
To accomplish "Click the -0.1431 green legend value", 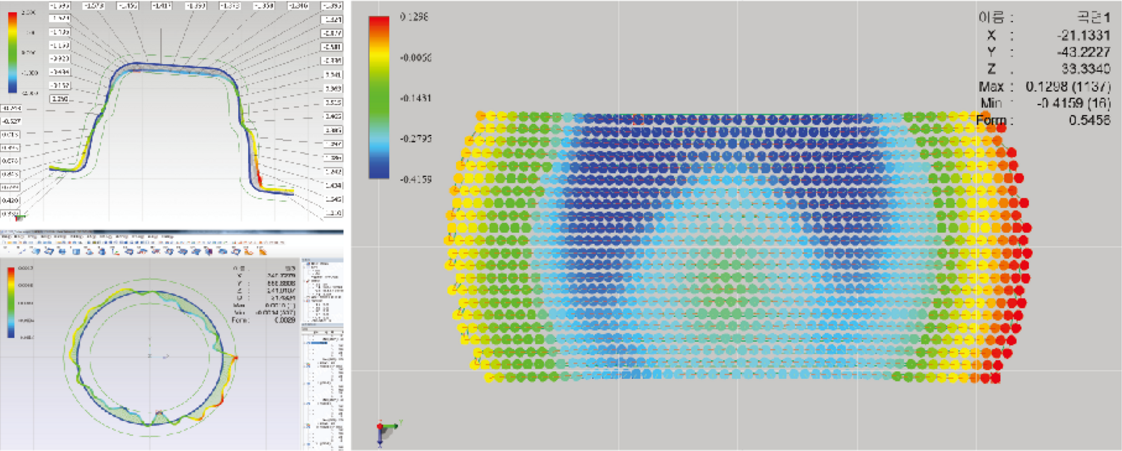I will [x=413, y=98].
